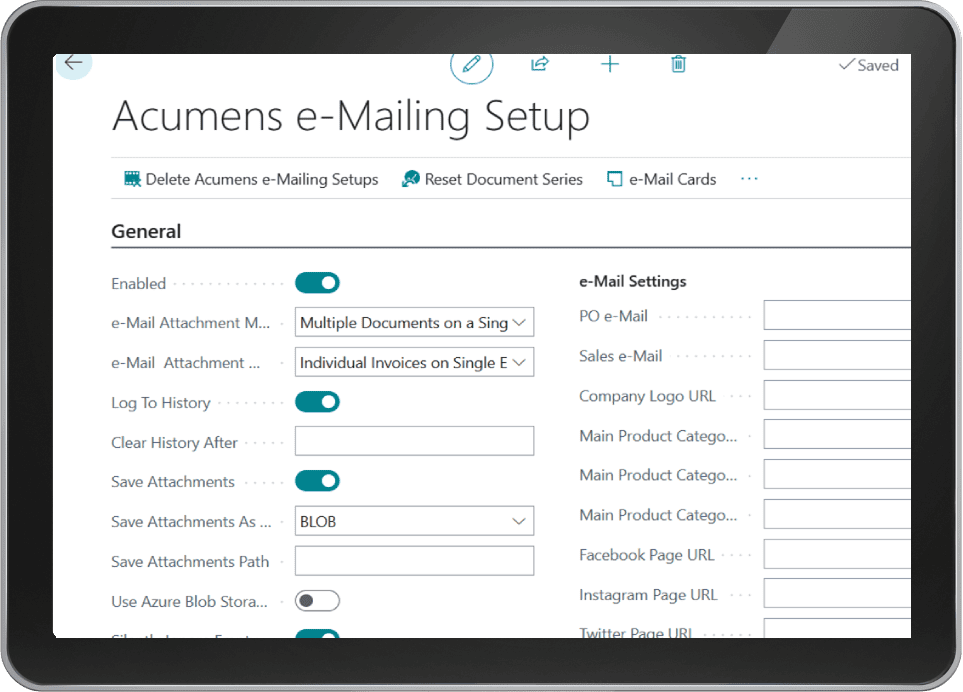Screen dimensions: 963x692
Task: Select e-Mail Cards action
Action: click(x=661, y=179)
